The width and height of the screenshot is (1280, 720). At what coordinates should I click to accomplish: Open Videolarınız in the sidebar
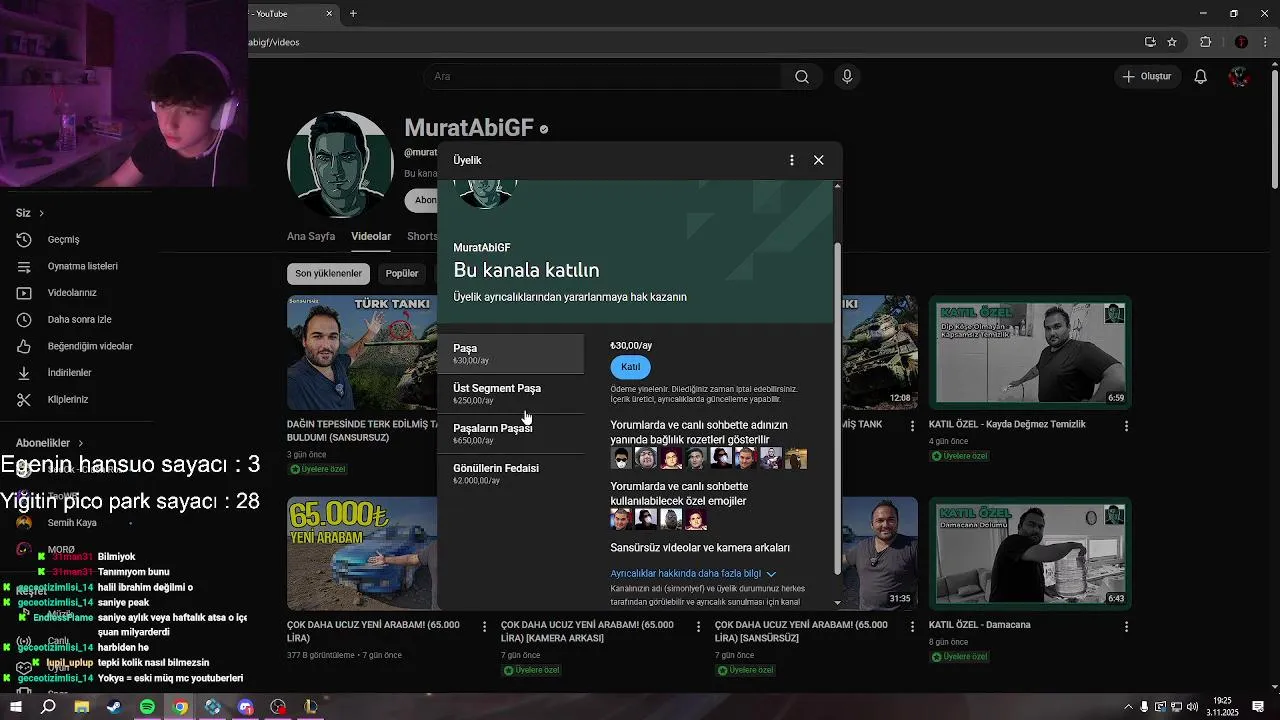pyautogui.click(x=72, y=293)
